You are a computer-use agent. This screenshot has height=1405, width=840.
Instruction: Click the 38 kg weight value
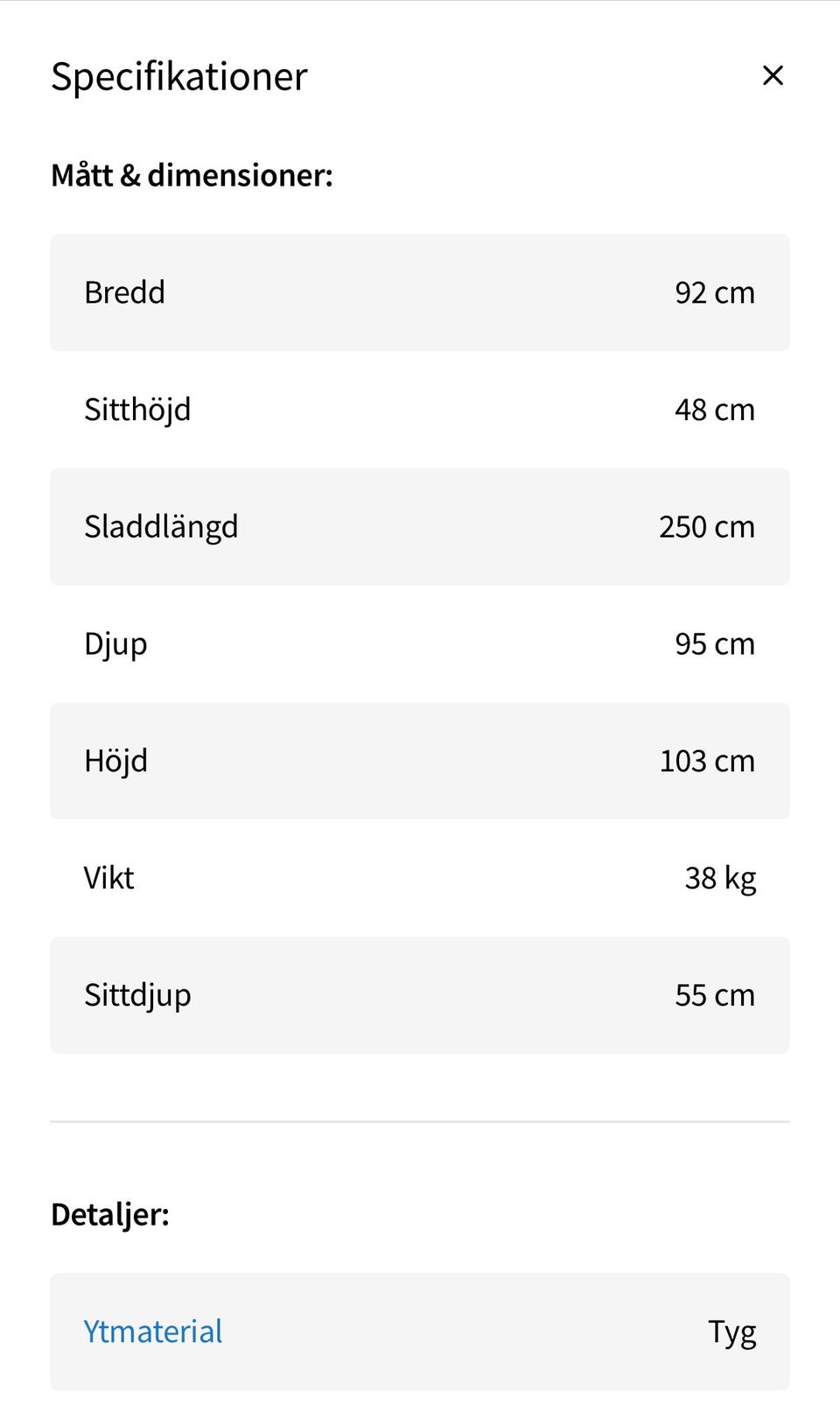click(x=720, y=878)
